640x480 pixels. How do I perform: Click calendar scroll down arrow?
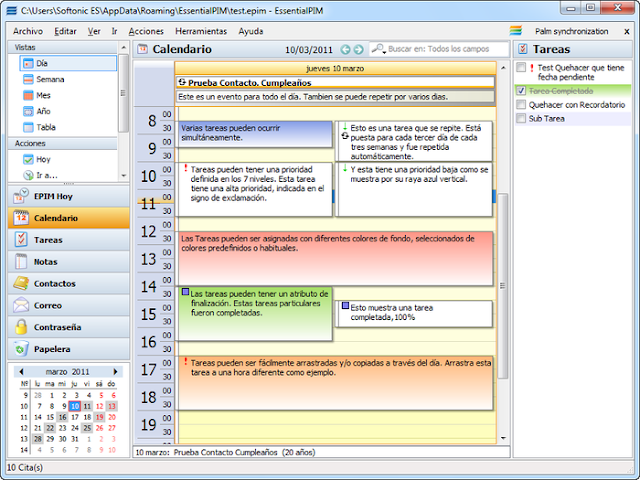(x=503, y=438)
